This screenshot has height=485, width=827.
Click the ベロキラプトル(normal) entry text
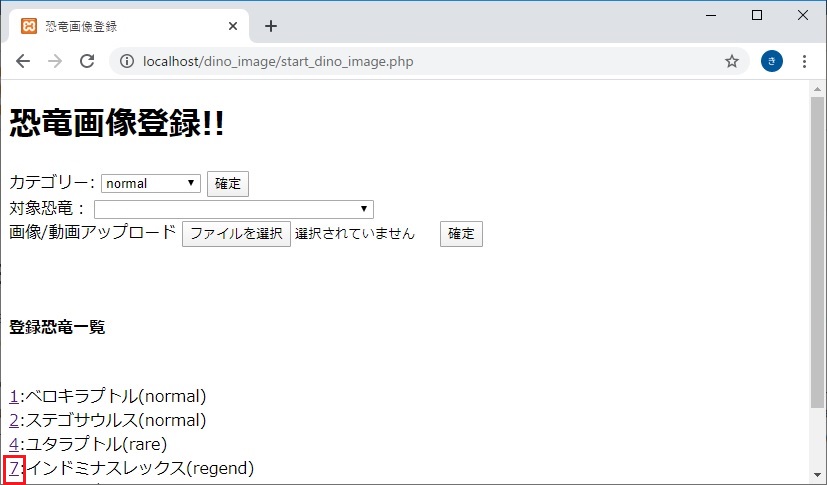[x=116, y=396]
